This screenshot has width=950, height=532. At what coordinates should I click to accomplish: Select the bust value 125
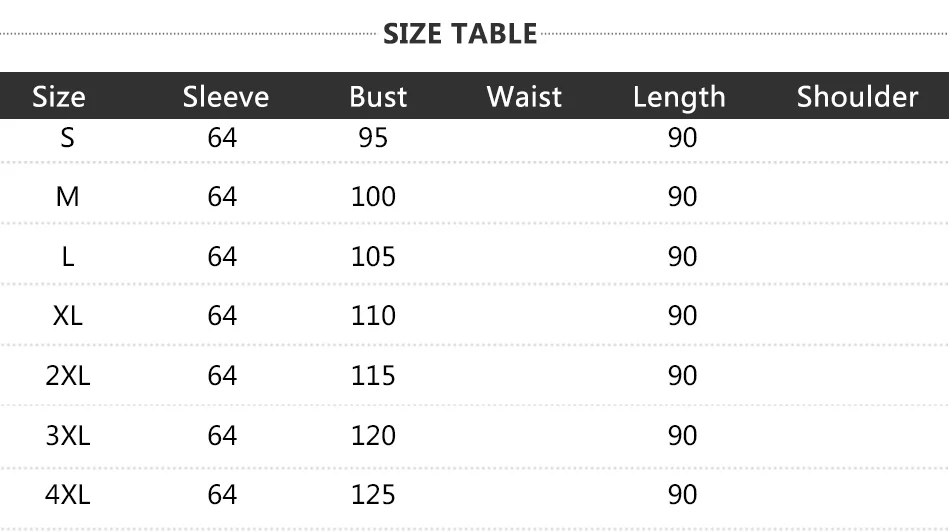373,494
